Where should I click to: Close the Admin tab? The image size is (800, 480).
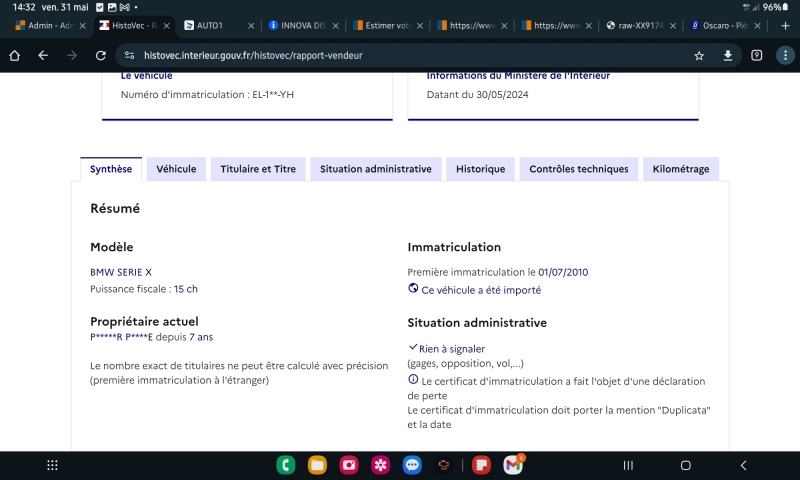click(x=83, y=26)
